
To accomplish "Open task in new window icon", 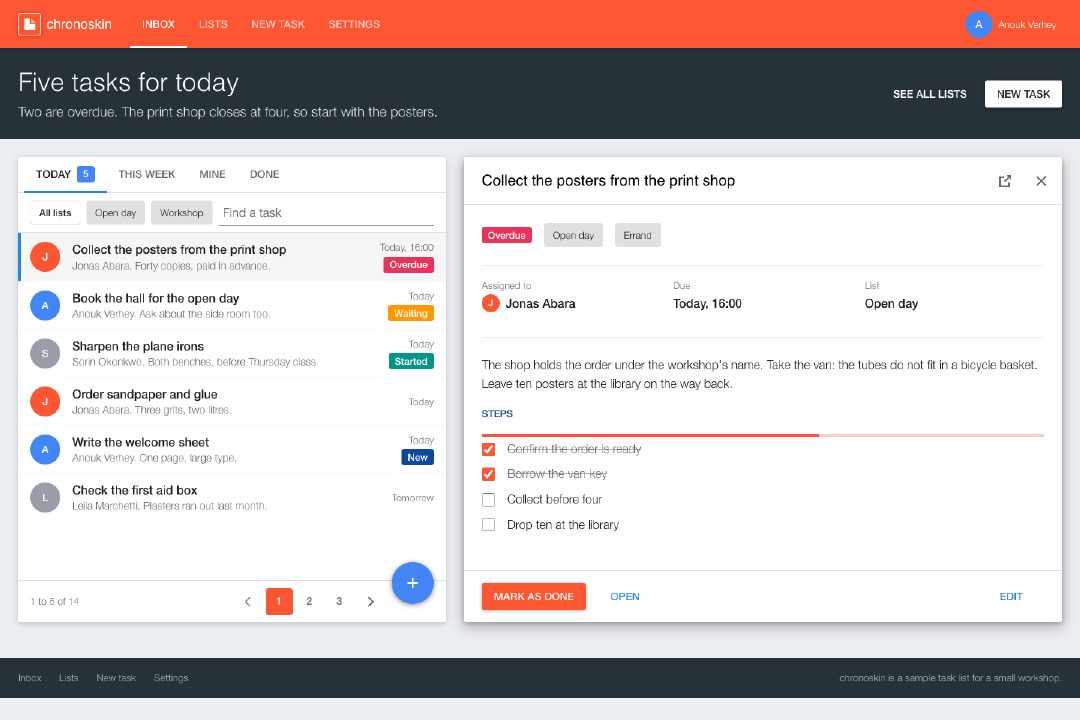I will [1005, 181].
